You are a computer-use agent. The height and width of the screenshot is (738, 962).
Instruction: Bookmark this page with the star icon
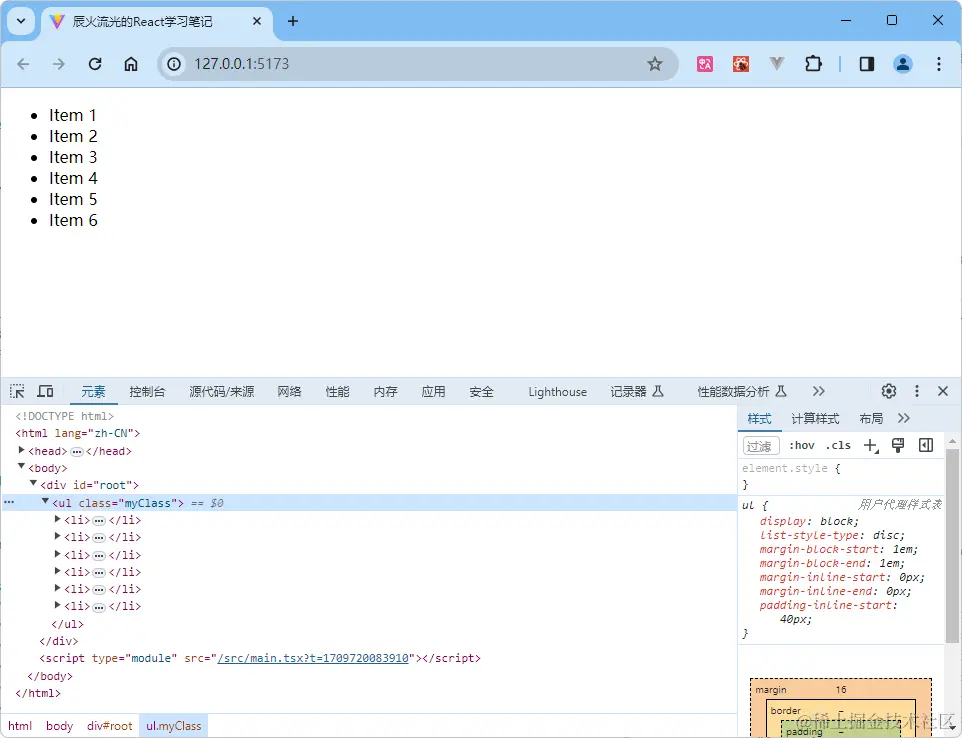[x=655, y=64]
